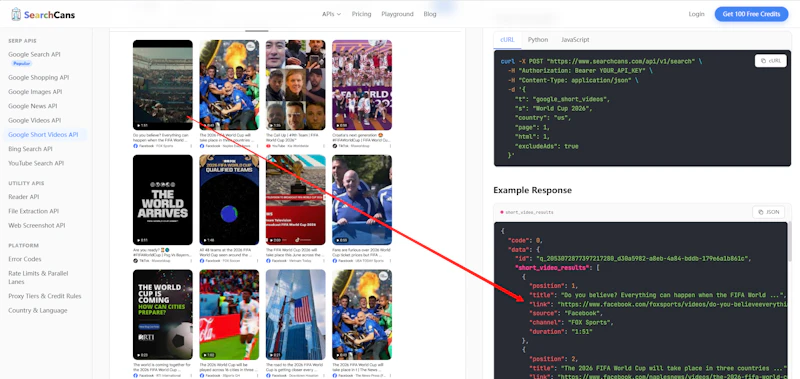Open the Blog page
Viewport: 800px width, 379px height.
tap(430, 14)
